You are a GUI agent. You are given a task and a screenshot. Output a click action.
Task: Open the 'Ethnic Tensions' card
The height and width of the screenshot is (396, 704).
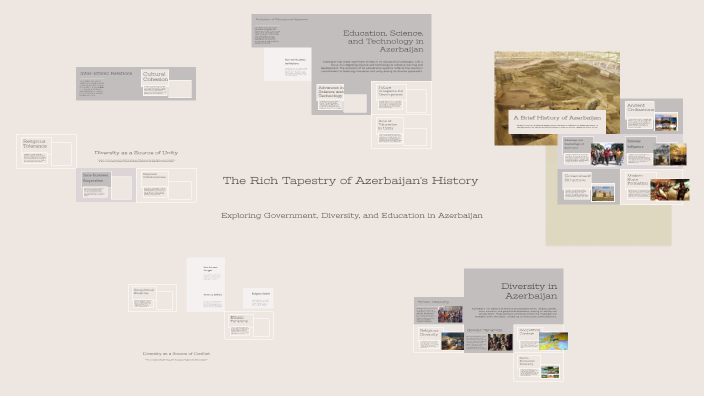(x=249, y=326)
